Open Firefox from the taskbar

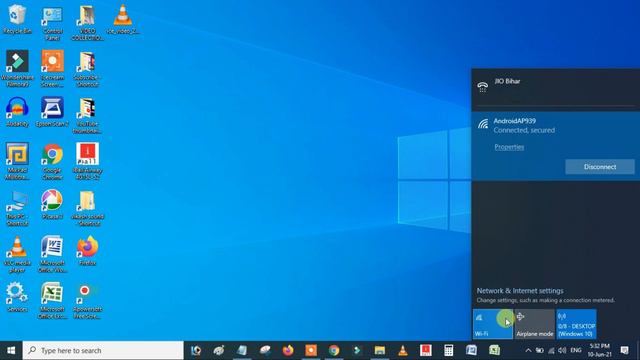click(288, 350)
